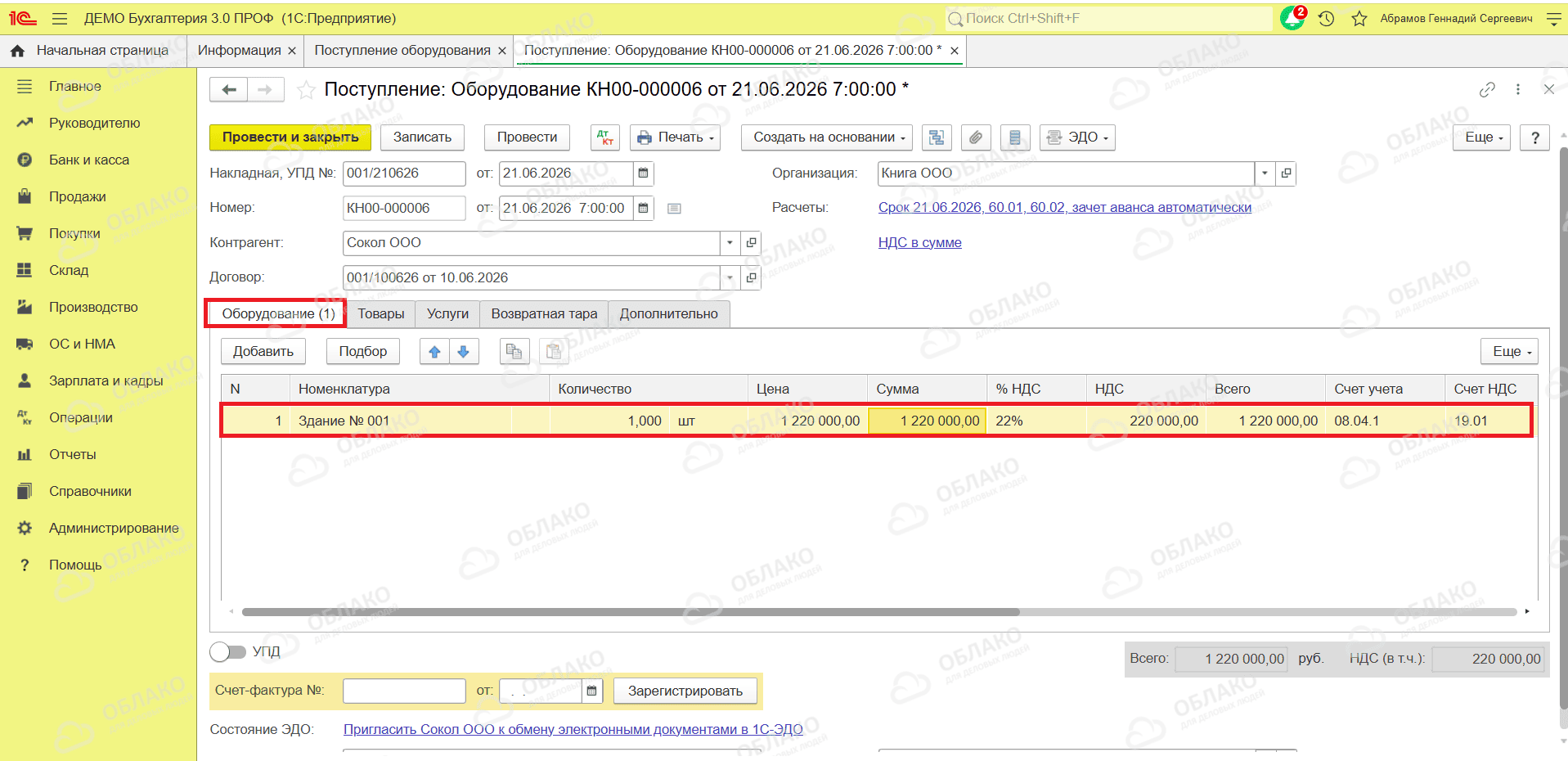Open the top toolbar Еще menu
Screen dimensions: 1568x761
[x=1481, y=137]
